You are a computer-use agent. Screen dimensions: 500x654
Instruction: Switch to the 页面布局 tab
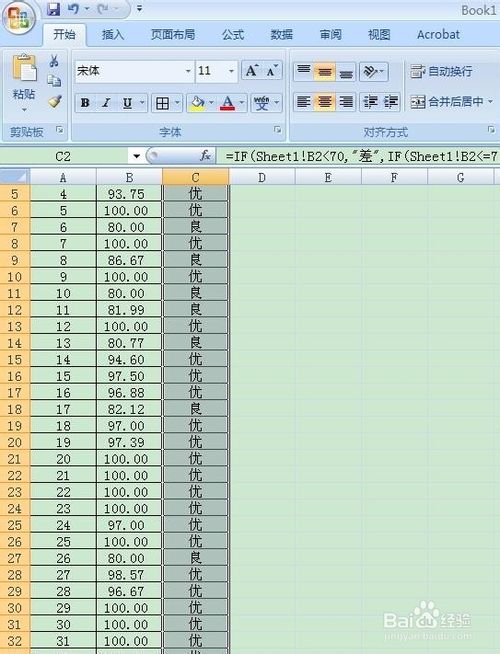pos(173,35)
